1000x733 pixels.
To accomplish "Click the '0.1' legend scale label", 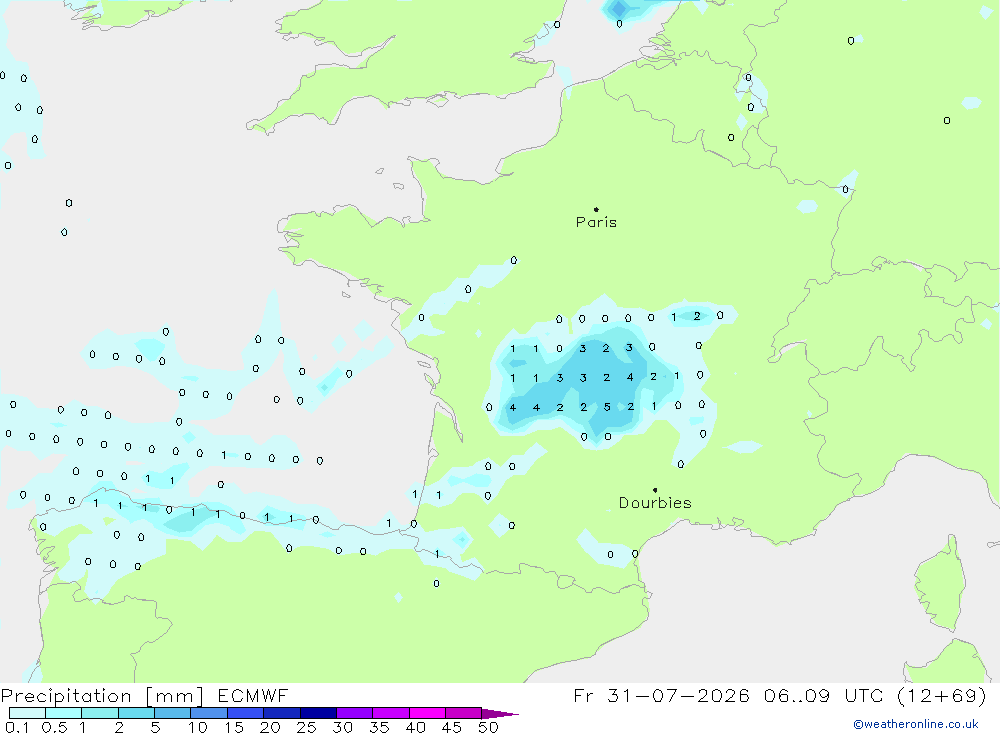I will point(17,727).
